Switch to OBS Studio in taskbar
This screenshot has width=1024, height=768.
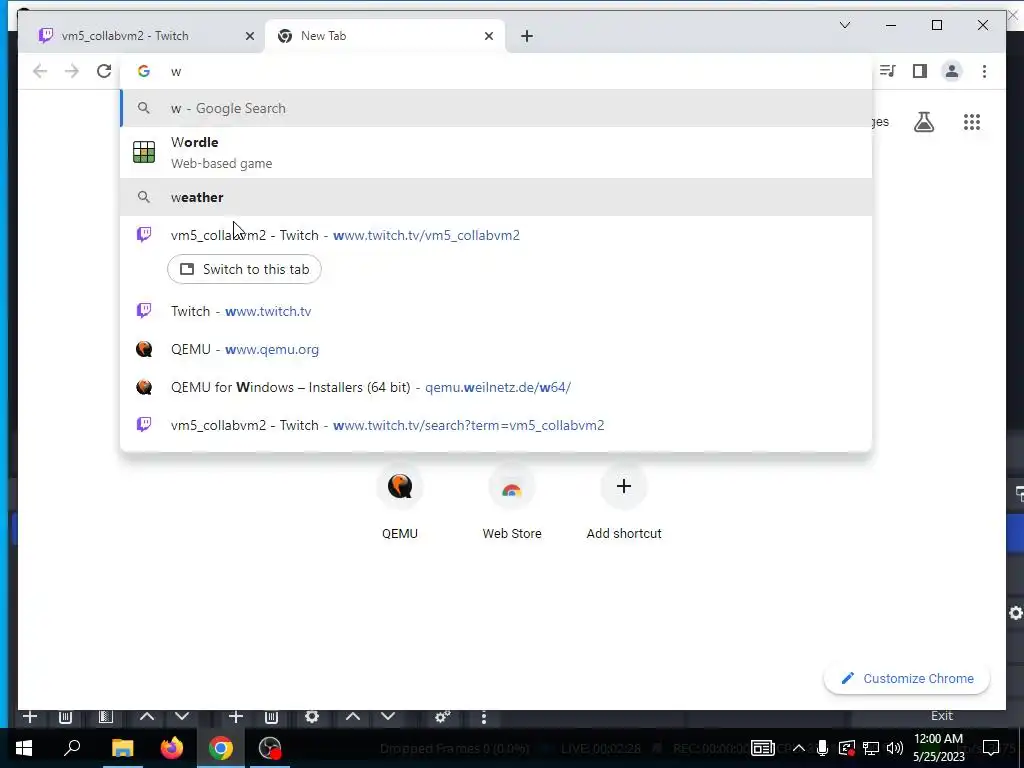pyautogui.click(x=270, y=748)
